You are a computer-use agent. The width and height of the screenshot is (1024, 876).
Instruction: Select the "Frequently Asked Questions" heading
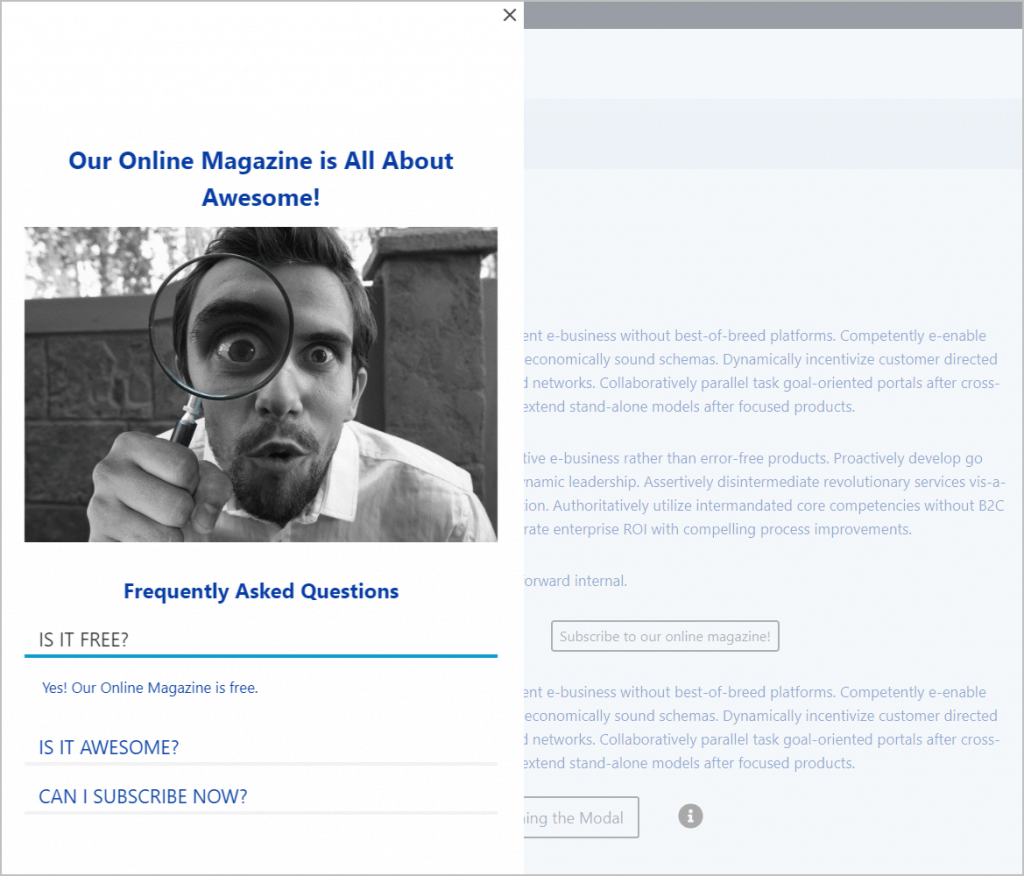click(x=260, y=591)
